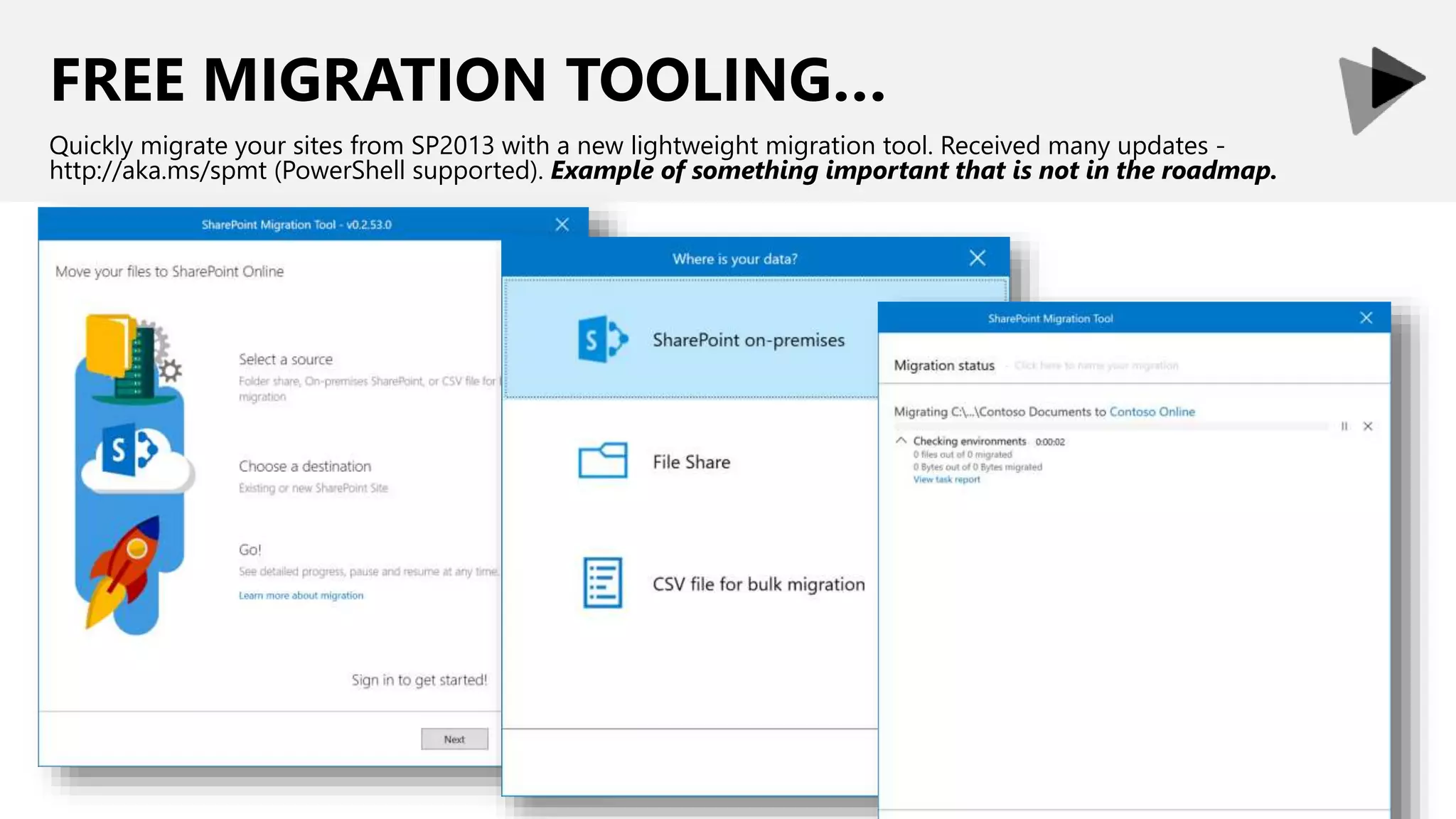This screenshot has height=819, width=1456.
Task: Click the 0 Bytes out of 0 Bytes migrated text
Action: (x=978, y=467)
